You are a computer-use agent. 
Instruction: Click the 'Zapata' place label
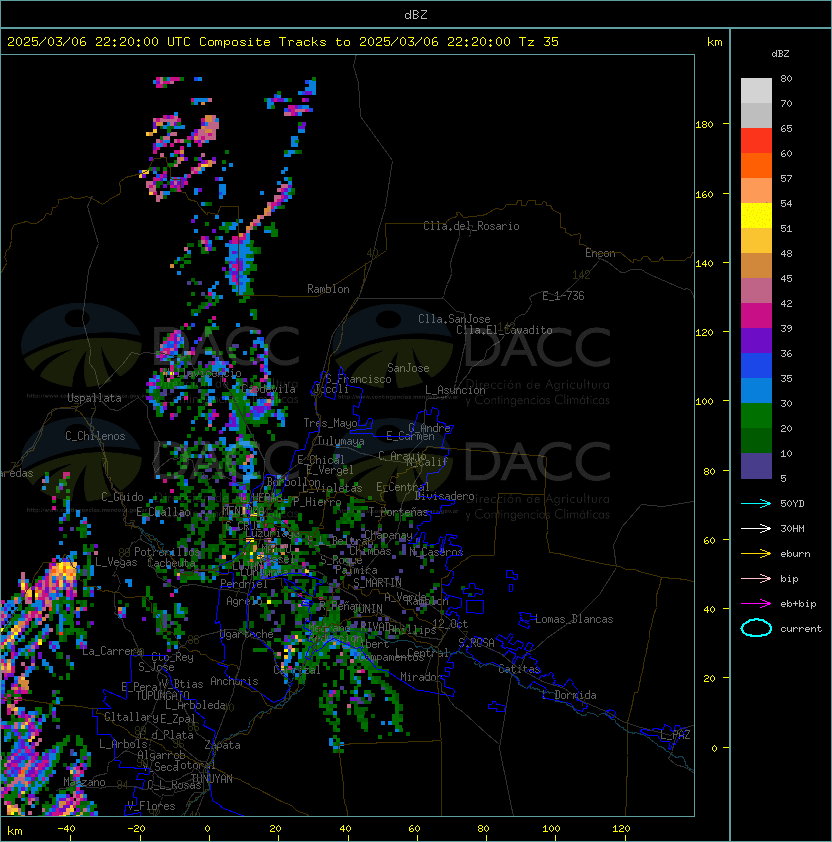[222, 745]
